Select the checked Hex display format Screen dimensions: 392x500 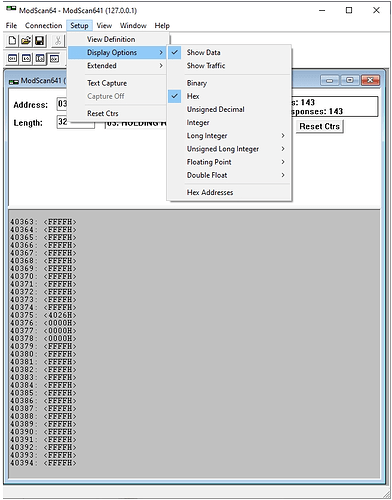tap(229, 96)
